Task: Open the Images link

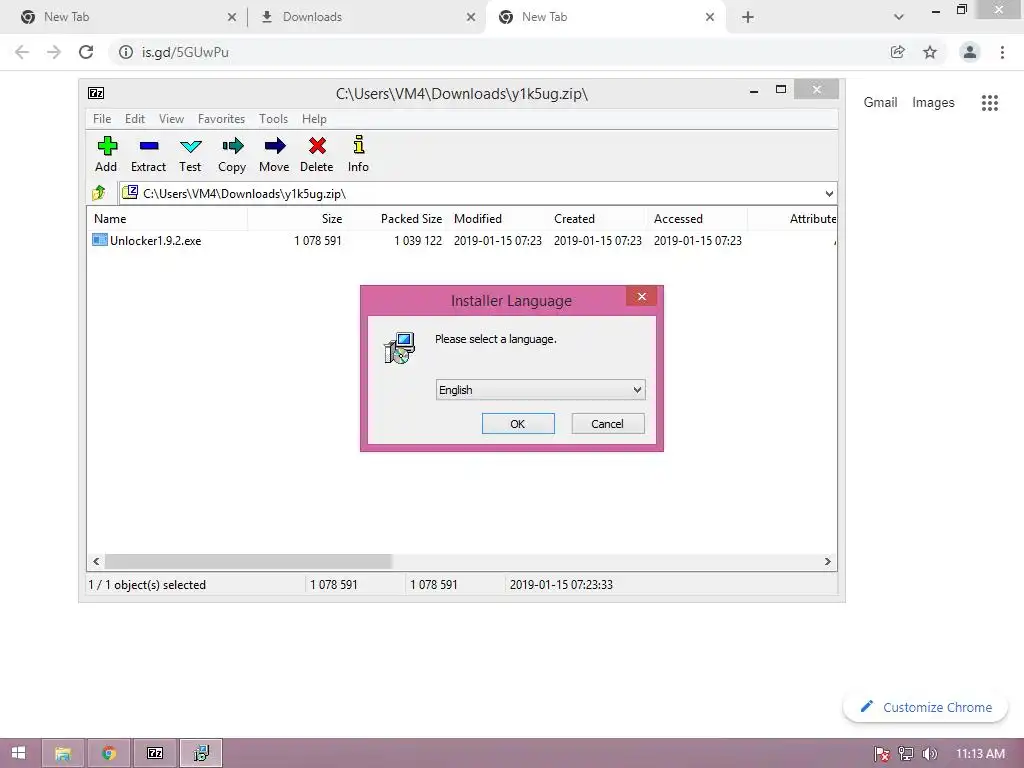Action: (x=933, y=103)
